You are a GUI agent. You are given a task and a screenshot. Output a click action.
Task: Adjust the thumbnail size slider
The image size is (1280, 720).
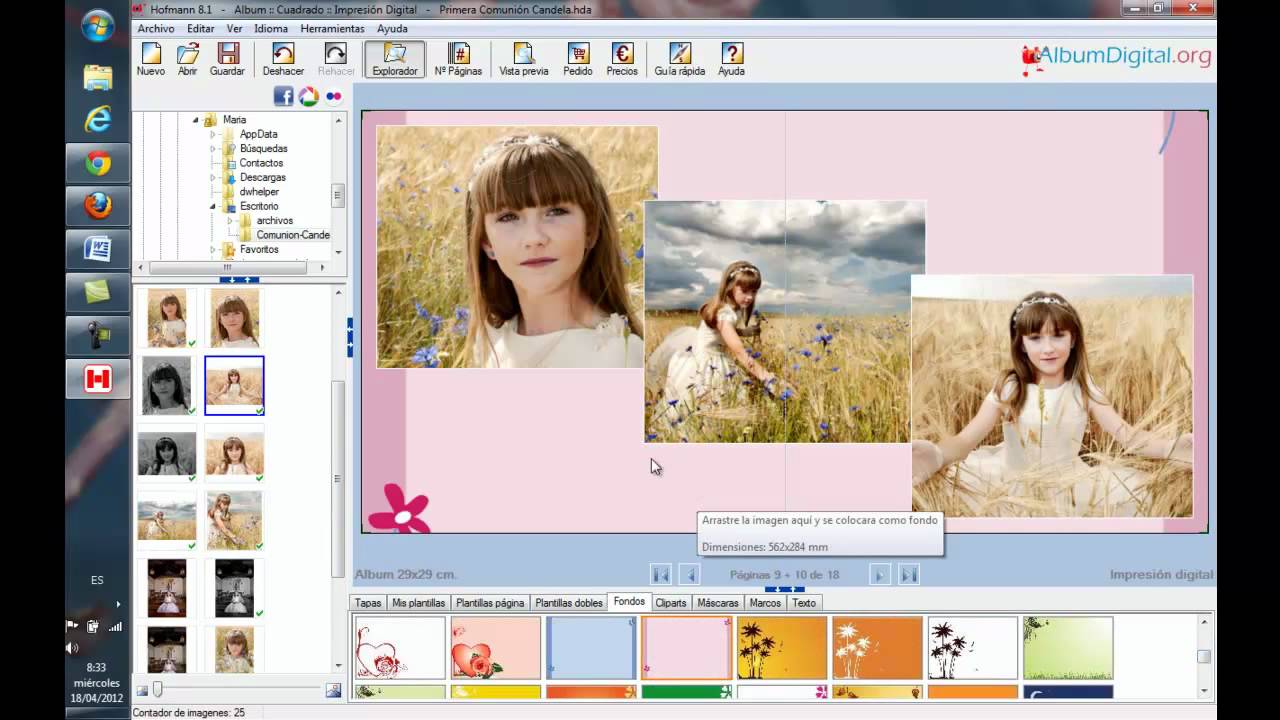(157, 690)
